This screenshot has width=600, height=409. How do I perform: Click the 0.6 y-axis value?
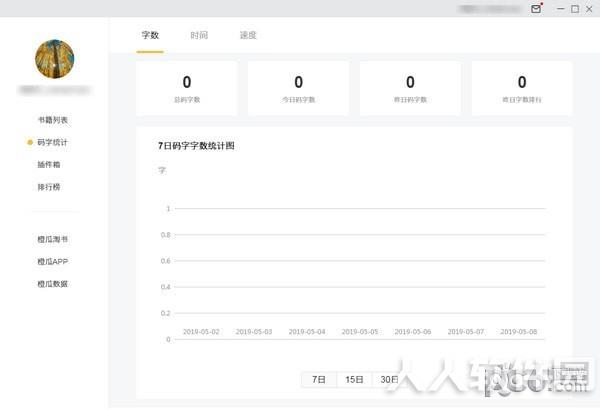[166, 261]
